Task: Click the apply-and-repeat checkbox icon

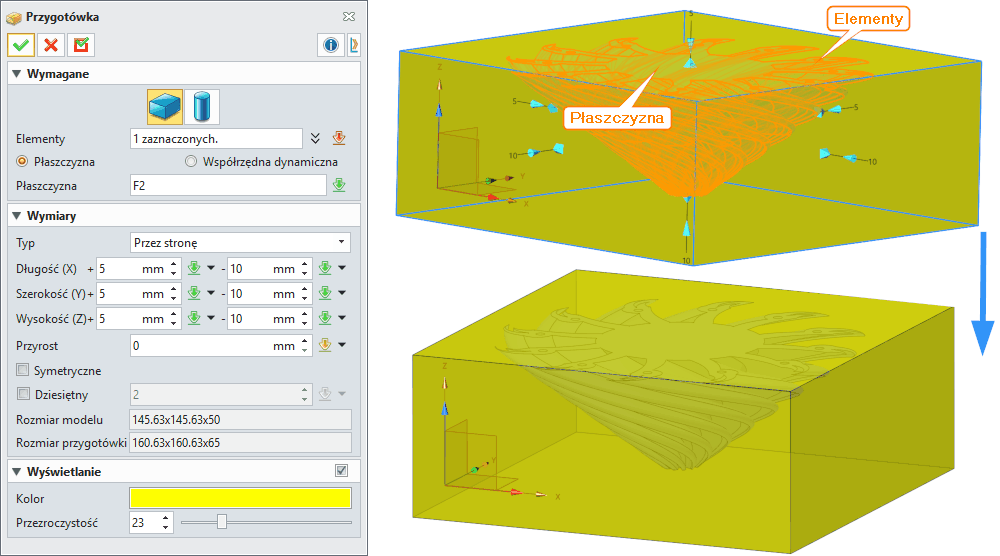Action: 81,45
